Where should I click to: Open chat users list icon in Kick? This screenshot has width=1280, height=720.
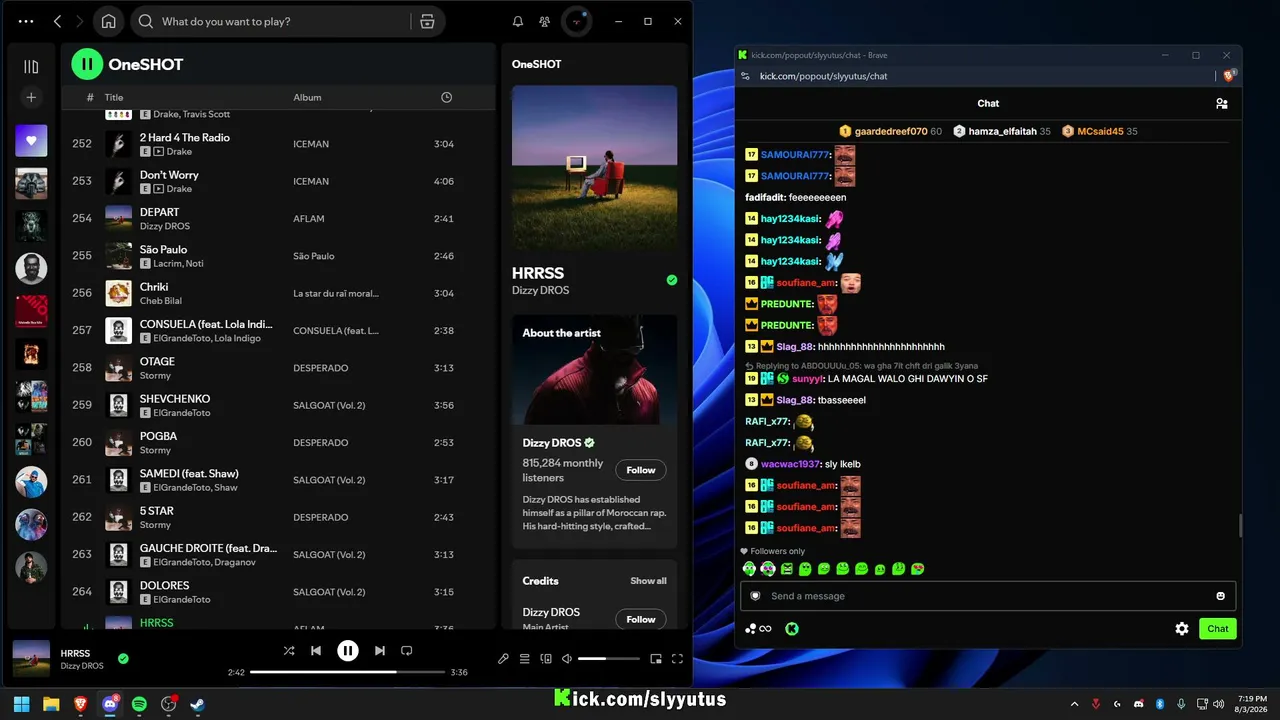pyautogui.click(x=1221, y=103)
